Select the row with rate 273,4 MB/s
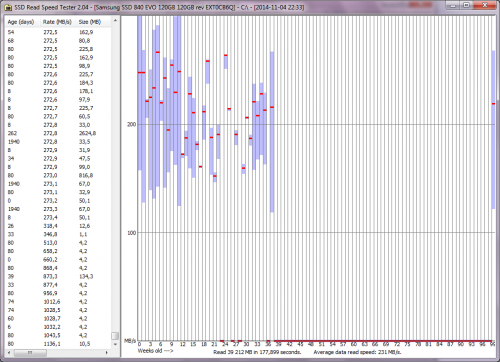Image resolution: width=500 pixels, height=362 pixels. (x=58, y=218)
